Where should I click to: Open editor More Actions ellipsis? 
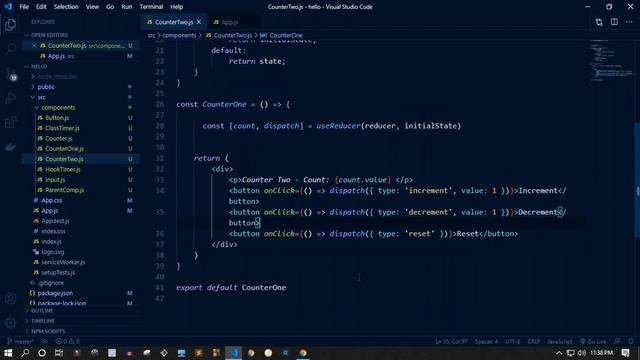coord(629,22)
